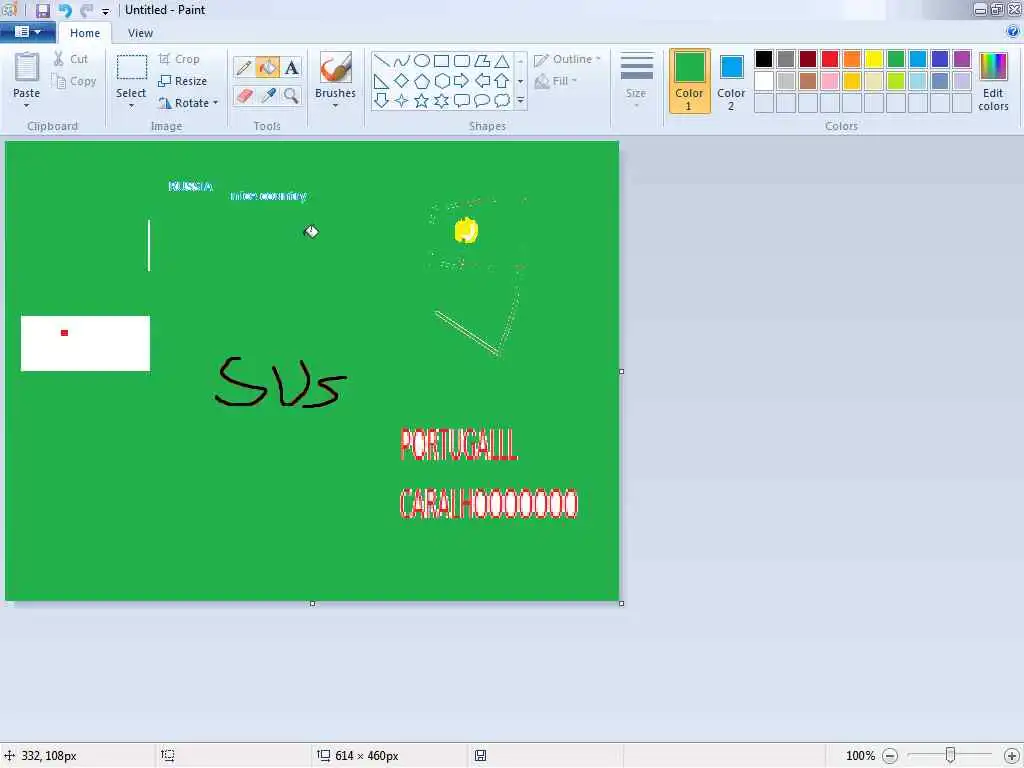Open the Rotate dropdown menu

[216, 103]
